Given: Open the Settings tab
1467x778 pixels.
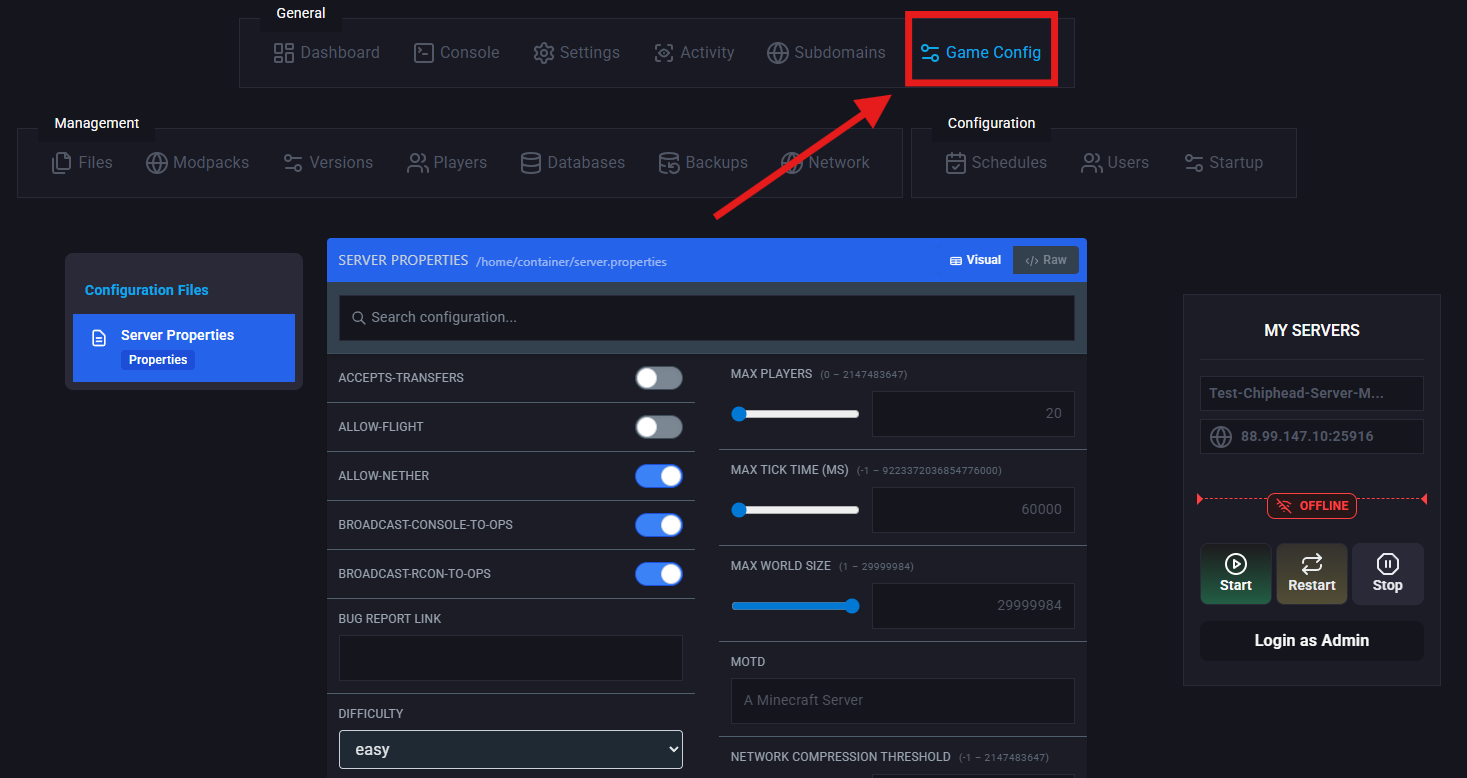Looking at the screenshot, I should [577, 53].
